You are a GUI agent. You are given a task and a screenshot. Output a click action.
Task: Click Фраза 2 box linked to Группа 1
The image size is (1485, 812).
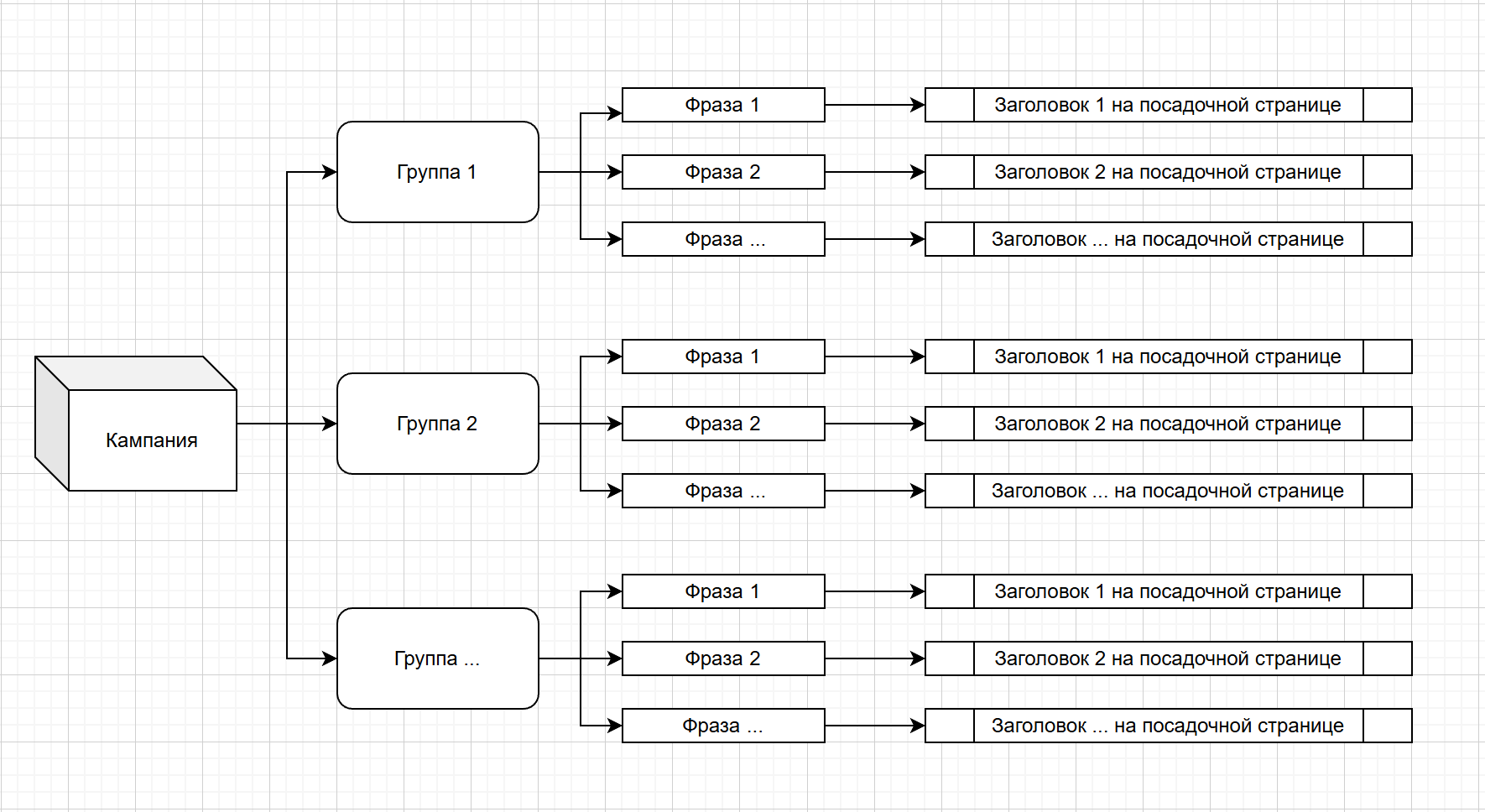[x=723, y=172]
